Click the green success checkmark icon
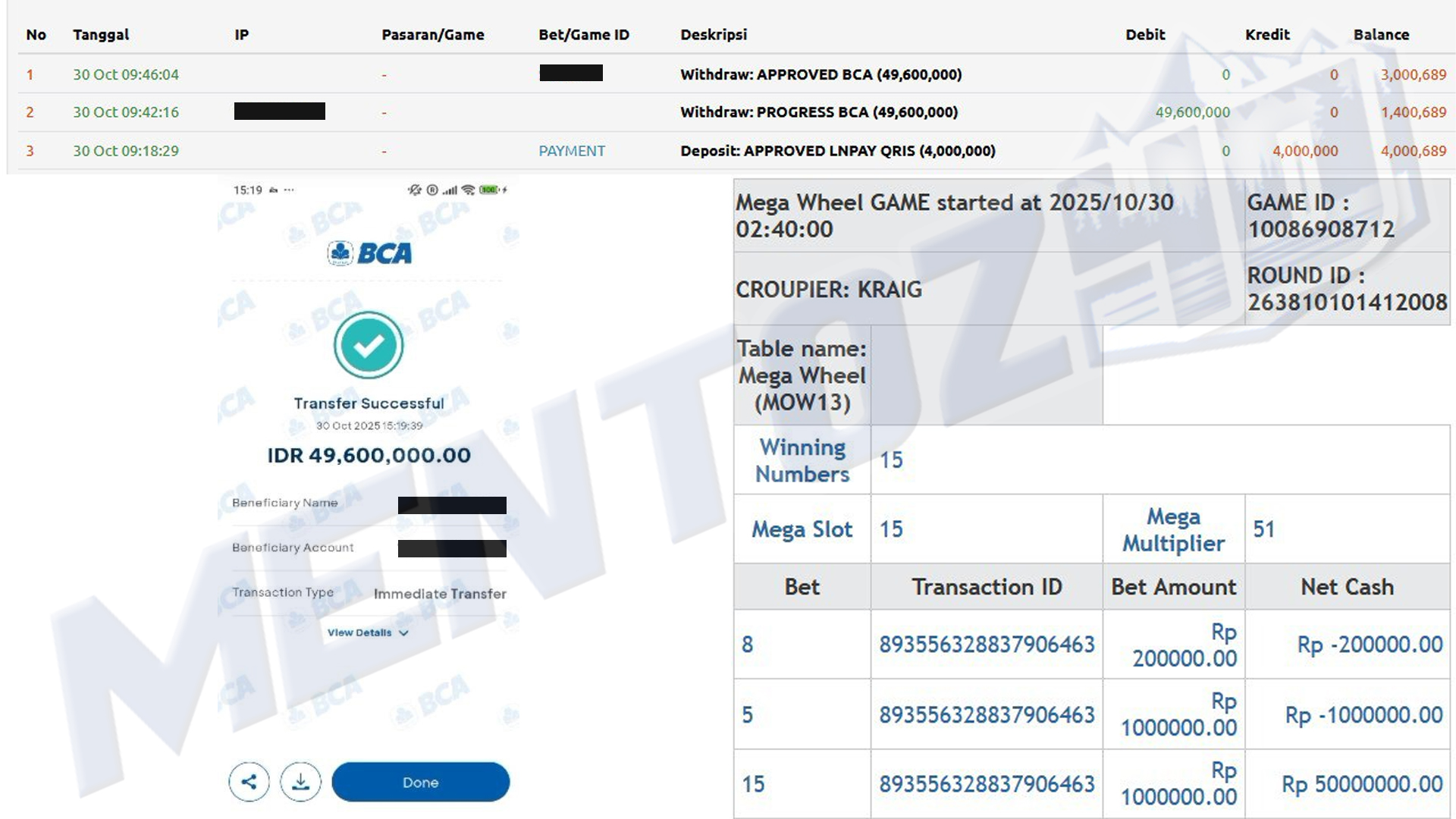Viewport: 1456px width, 819px height. [369, 345]
